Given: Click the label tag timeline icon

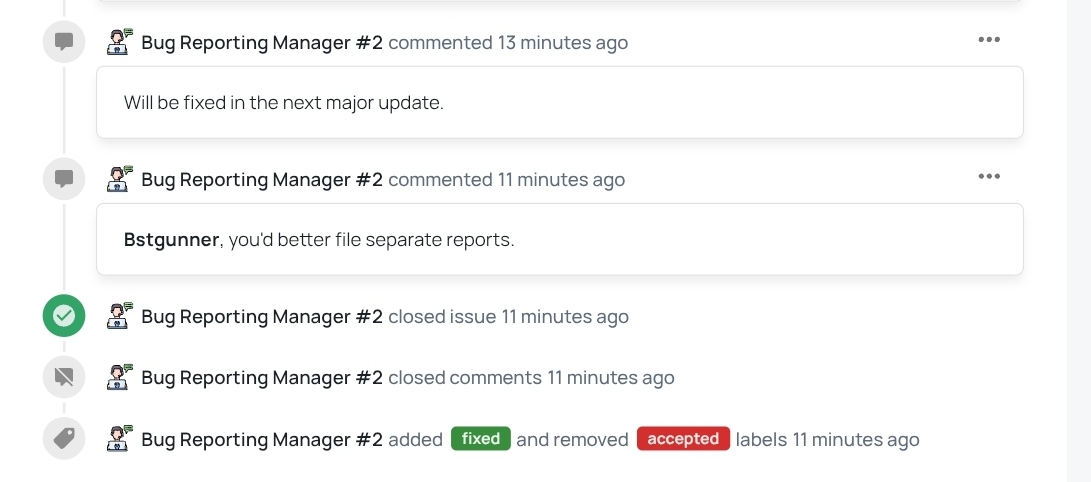Looking at the screenshot, I should (x=64, y=439).
